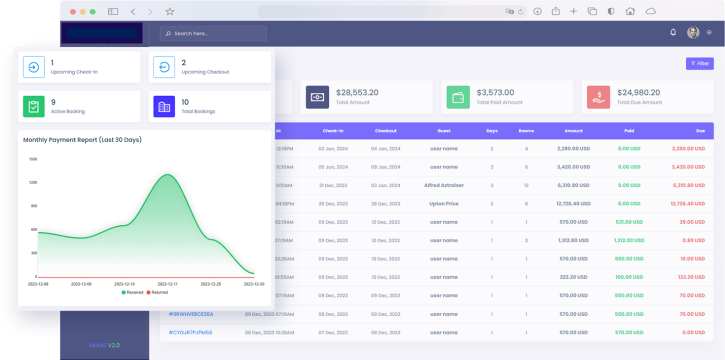Toggle the Returned series in chart legend
The image size is (725, 360).
[157, 293]
